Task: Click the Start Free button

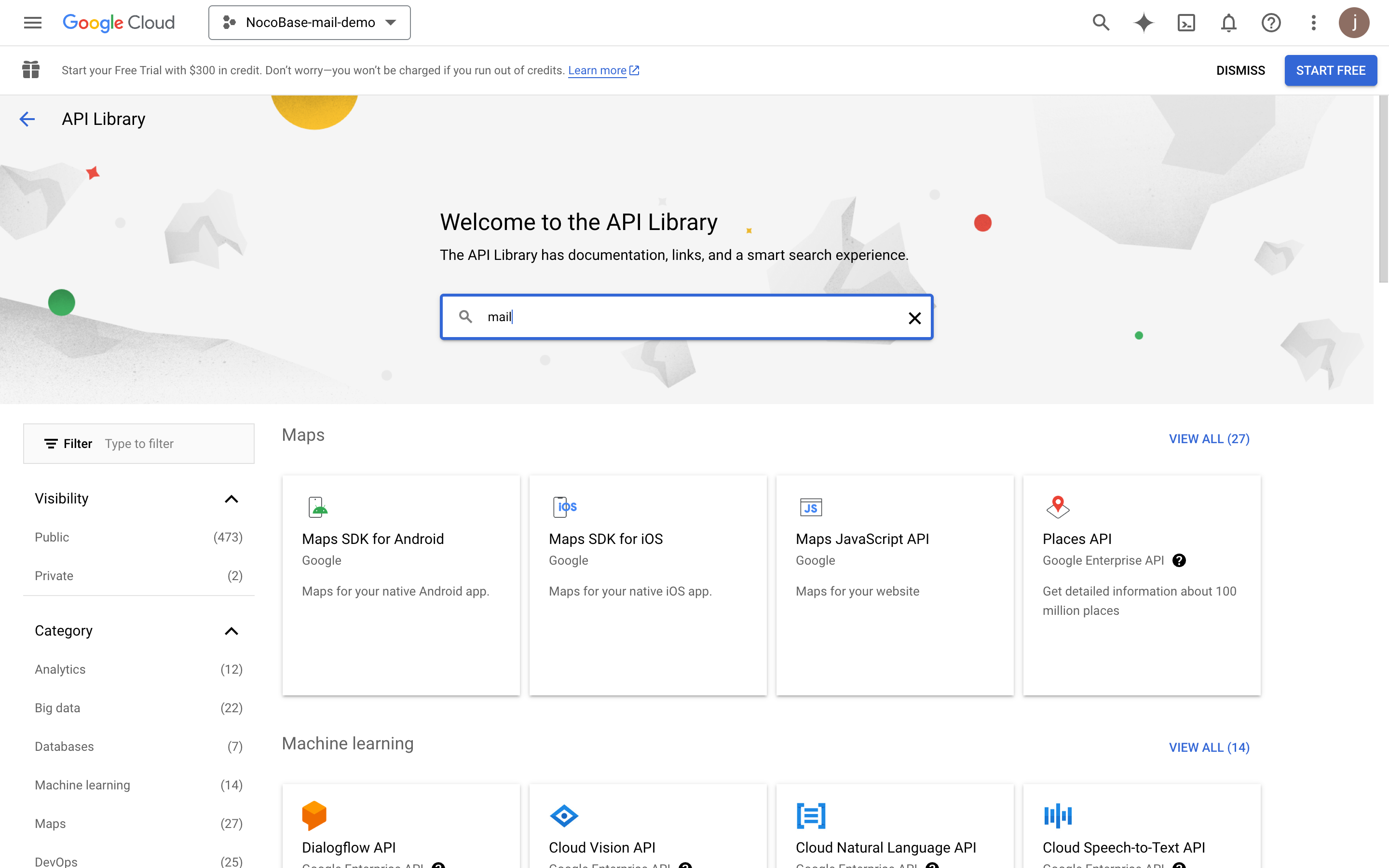Action: pos(1330,70)
